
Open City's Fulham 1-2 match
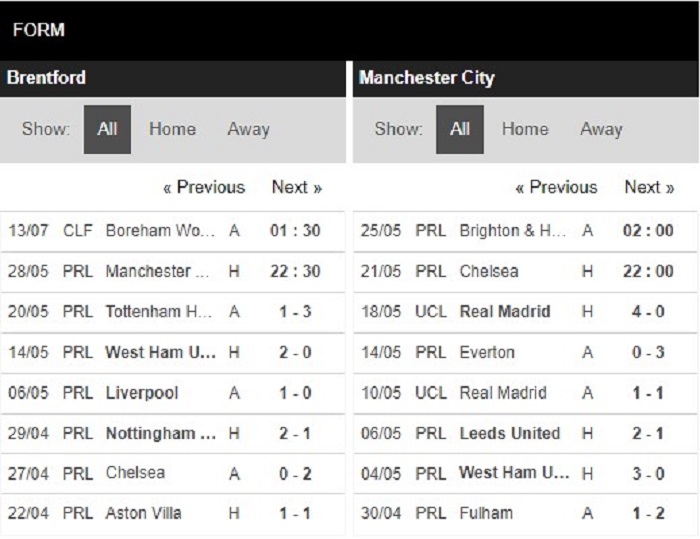[x=525, y=514]
